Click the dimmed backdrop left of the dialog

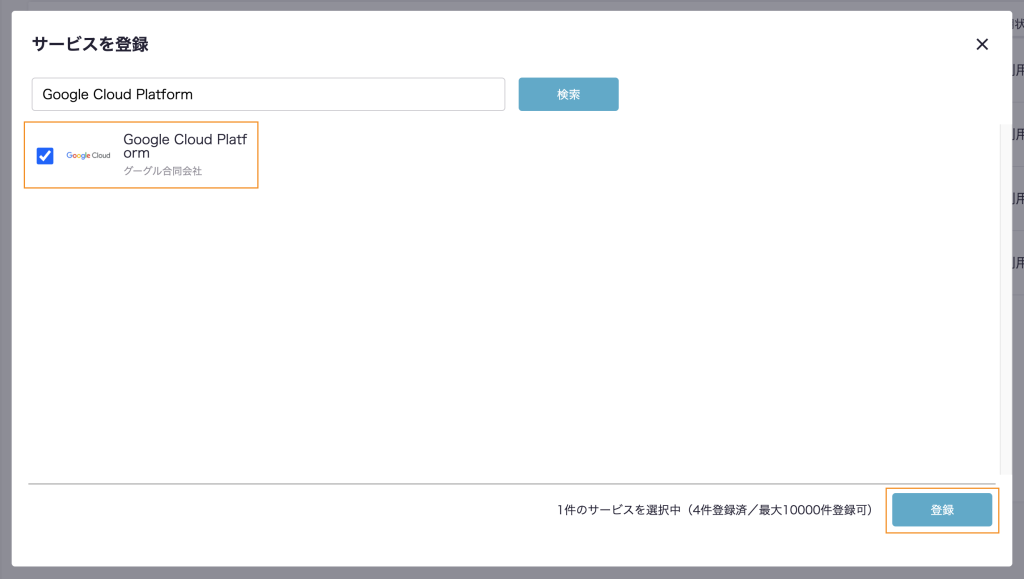click(5, 300)
